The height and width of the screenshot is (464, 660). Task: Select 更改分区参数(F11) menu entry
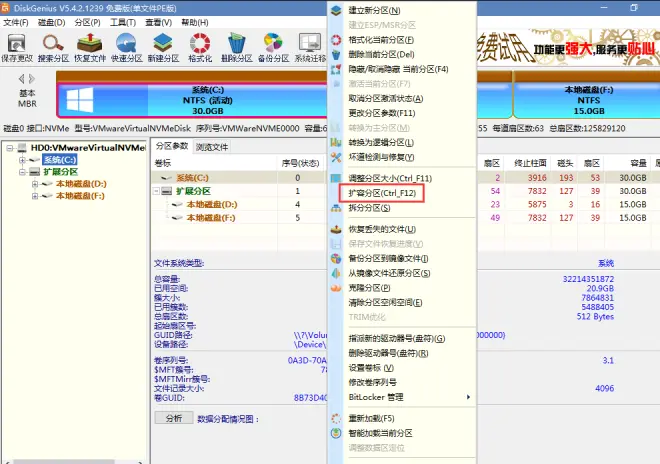pyautogui.click(x=382, y=113)
